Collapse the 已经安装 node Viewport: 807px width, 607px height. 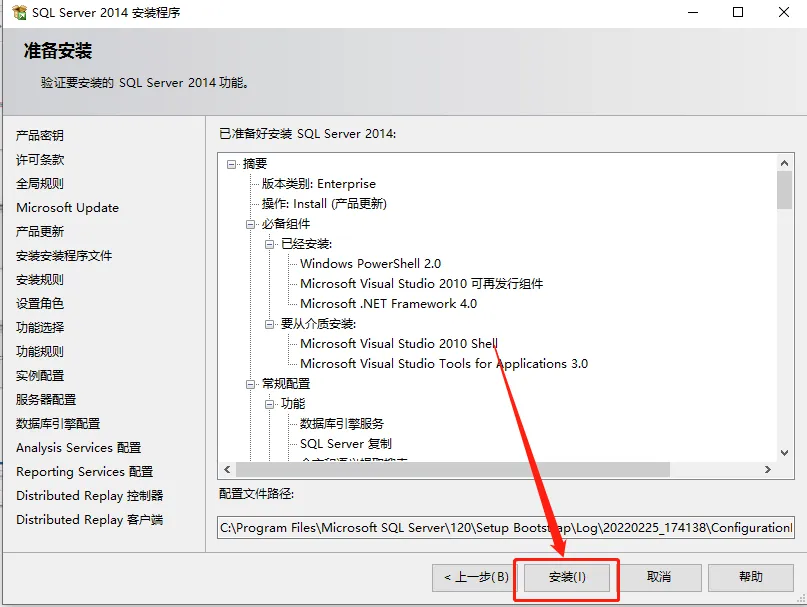(269, 244)
